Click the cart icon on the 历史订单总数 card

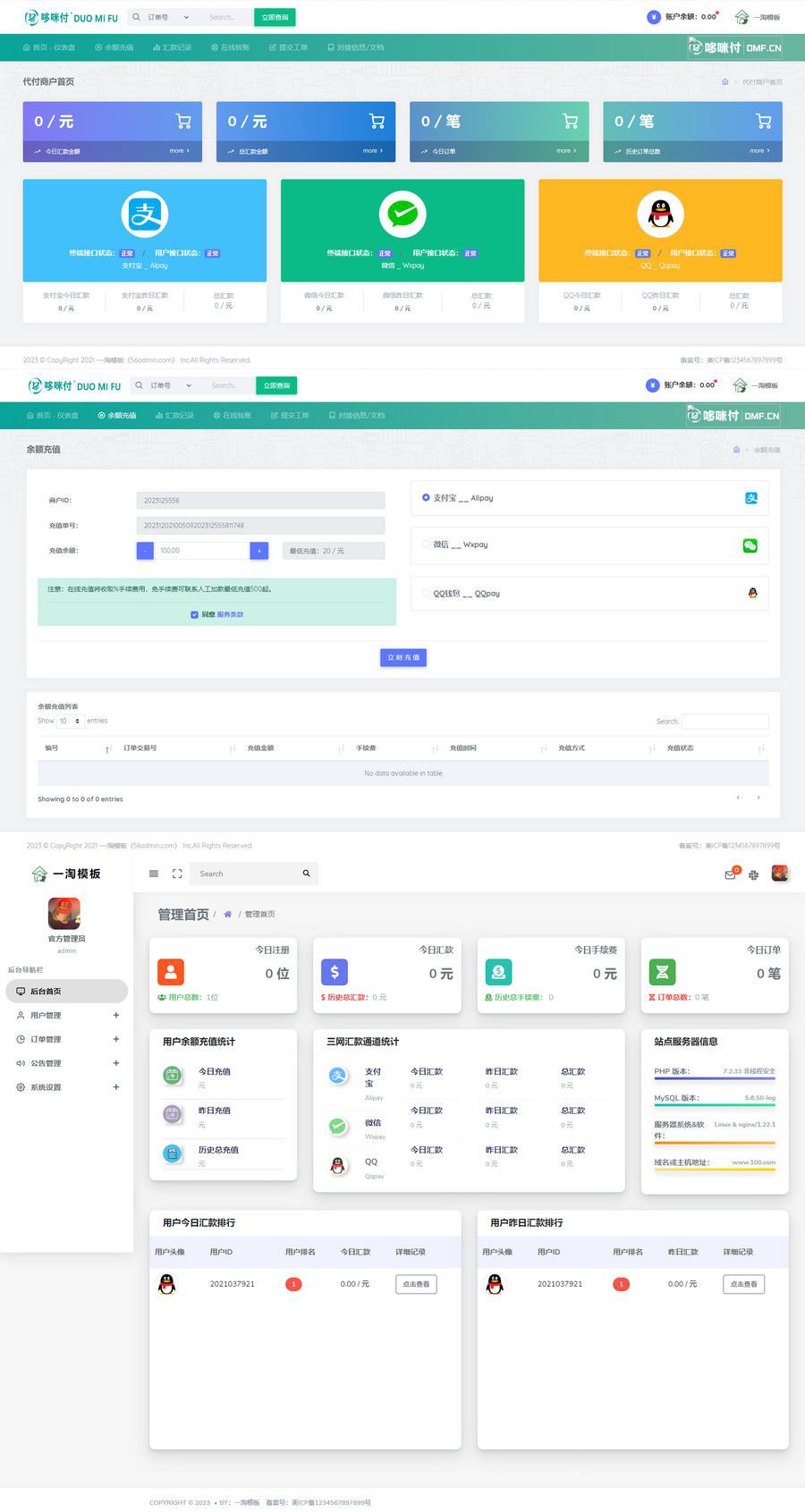point(764,122)
